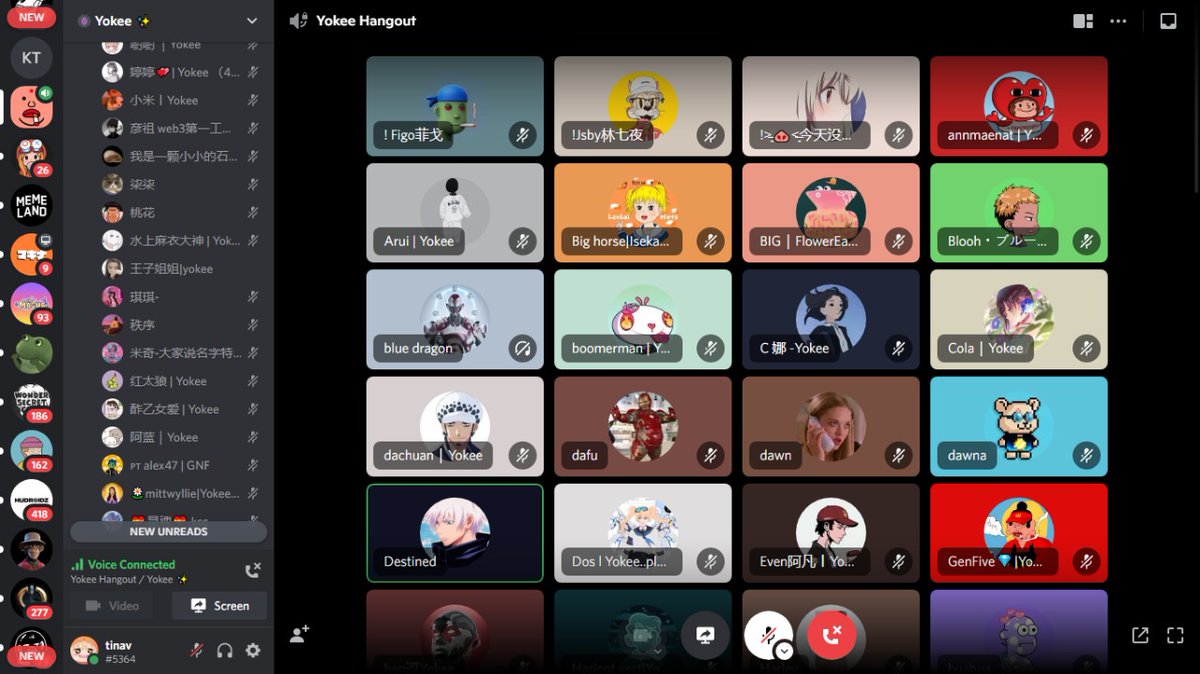This screenshot has width=1200, height=674.
Task: Select the Destined video tile
Action: point(455,533)
